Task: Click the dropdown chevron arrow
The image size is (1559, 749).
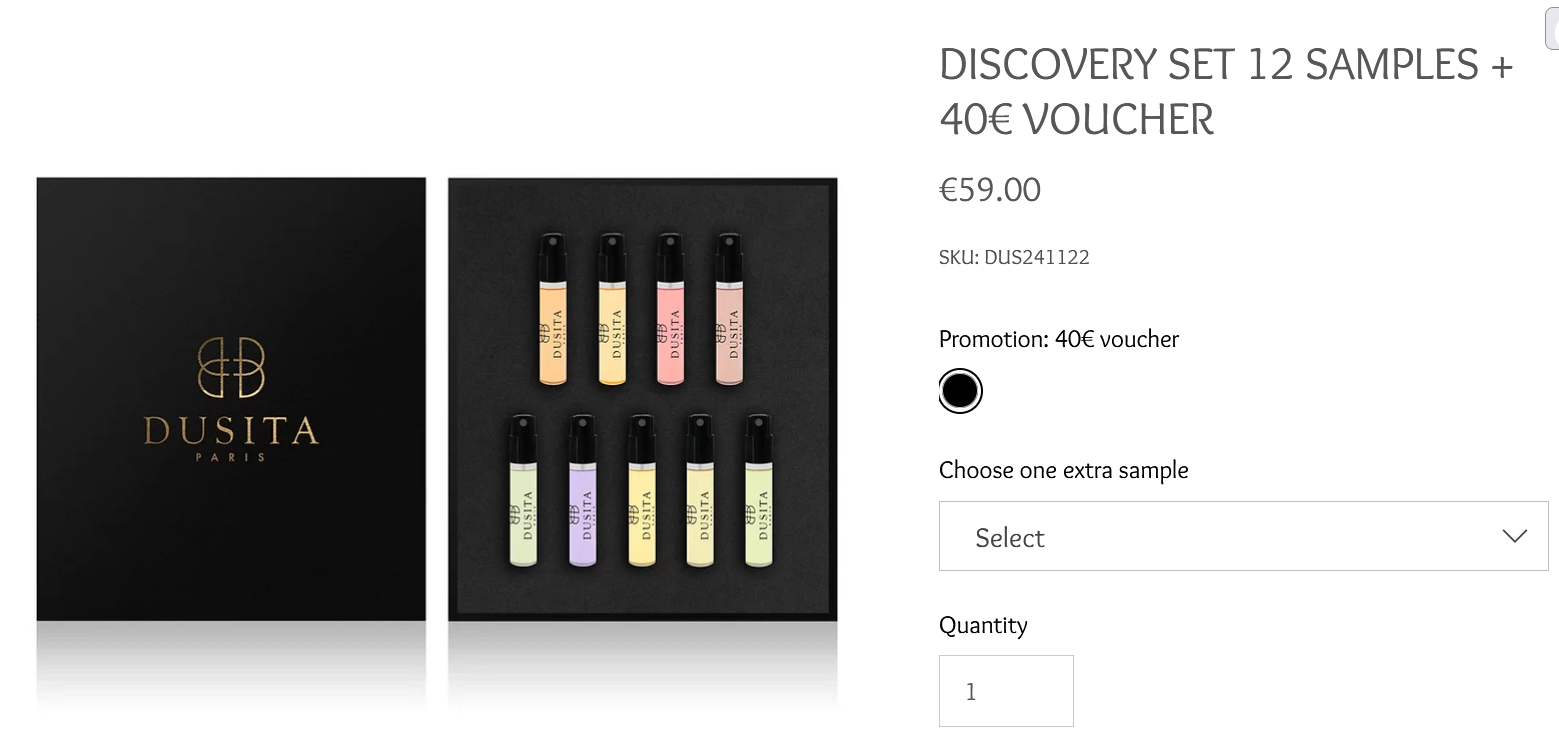Action: tap(1514, 536)
